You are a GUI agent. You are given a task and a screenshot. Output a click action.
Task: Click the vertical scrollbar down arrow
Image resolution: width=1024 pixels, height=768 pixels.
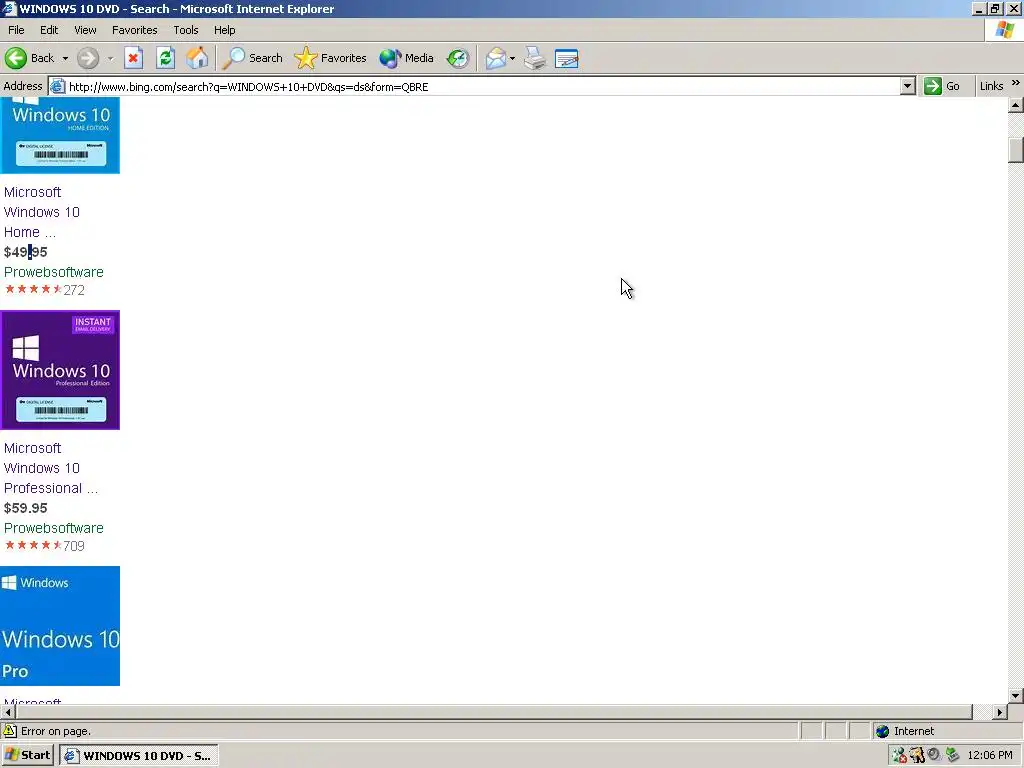pyautogui.click(x=1016, y=696)
